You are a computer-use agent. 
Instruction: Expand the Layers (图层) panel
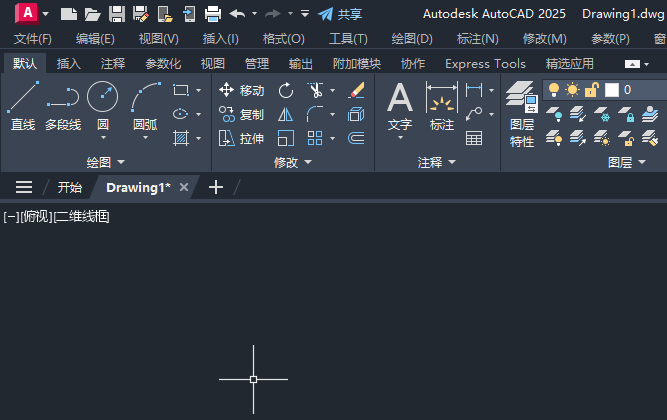pyautogui.click(x=627, y=162)
